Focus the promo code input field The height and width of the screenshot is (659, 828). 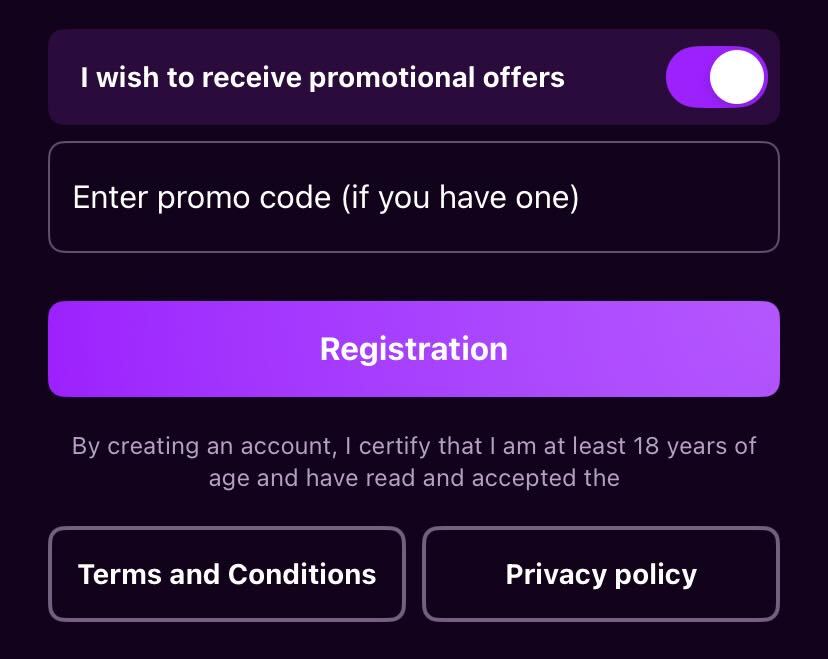tap(413, 197)
